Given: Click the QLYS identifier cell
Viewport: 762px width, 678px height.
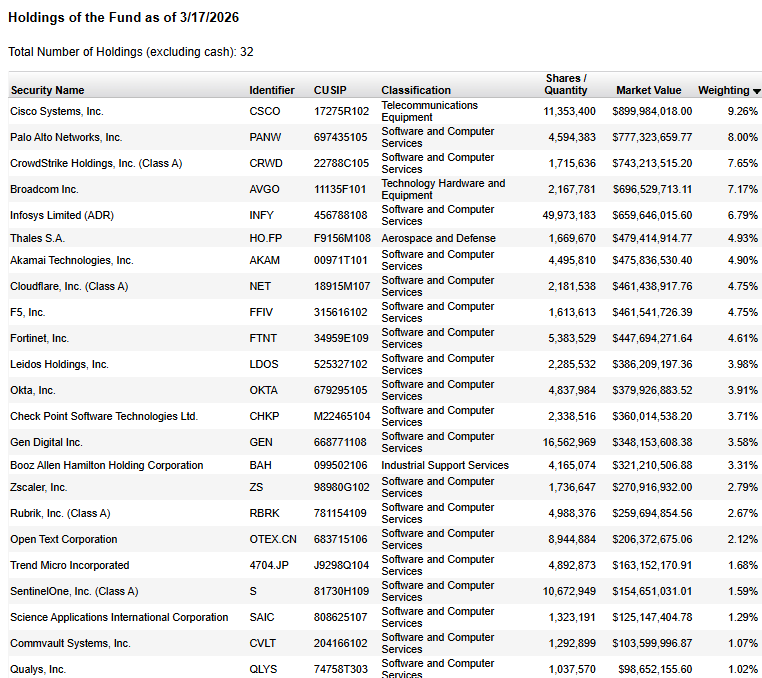Looking at the screenshot, I should pyautogui.click(x=263, y=670).
